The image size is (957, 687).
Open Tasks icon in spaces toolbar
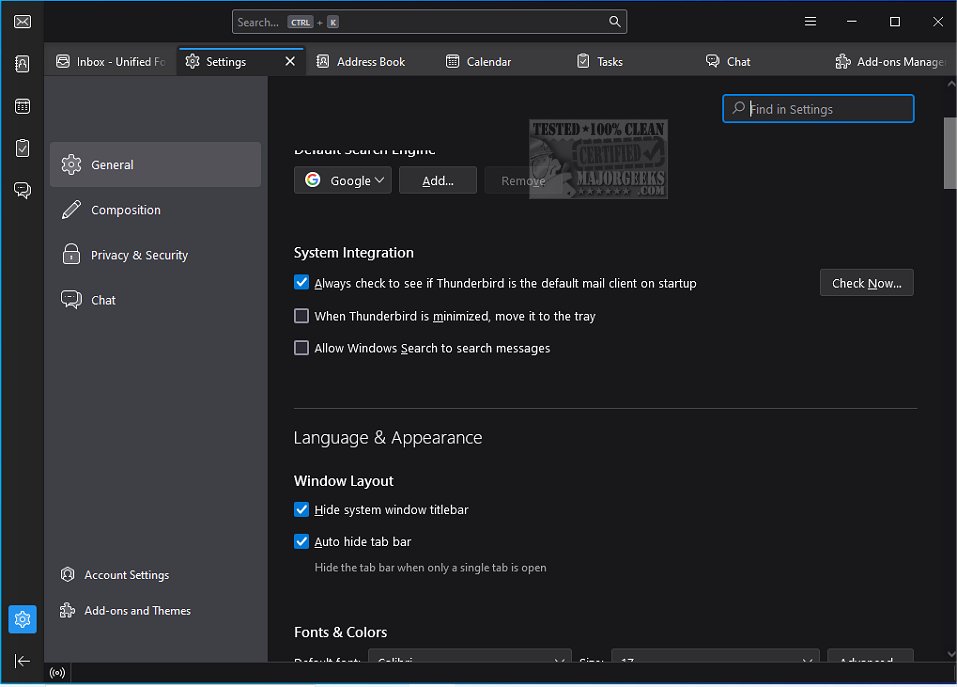coord(22,148)
